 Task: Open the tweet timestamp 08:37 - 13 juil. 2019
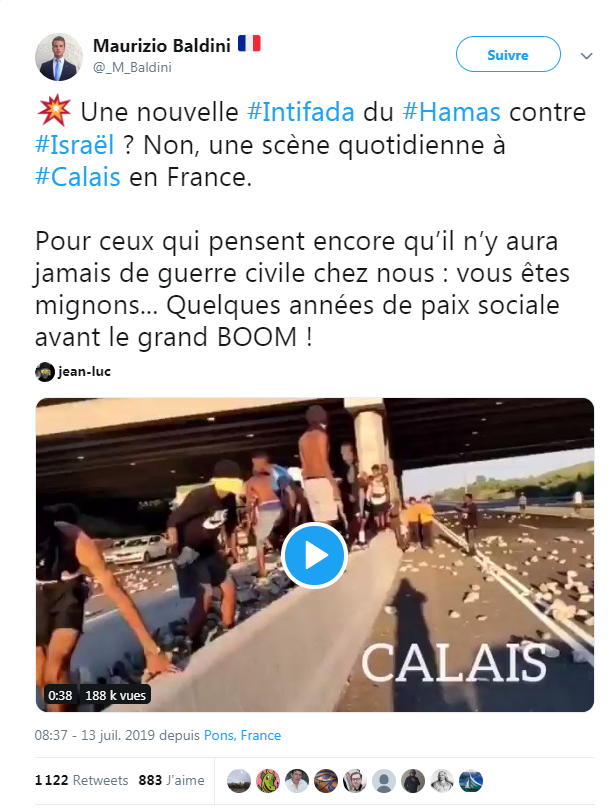(95, 735)
